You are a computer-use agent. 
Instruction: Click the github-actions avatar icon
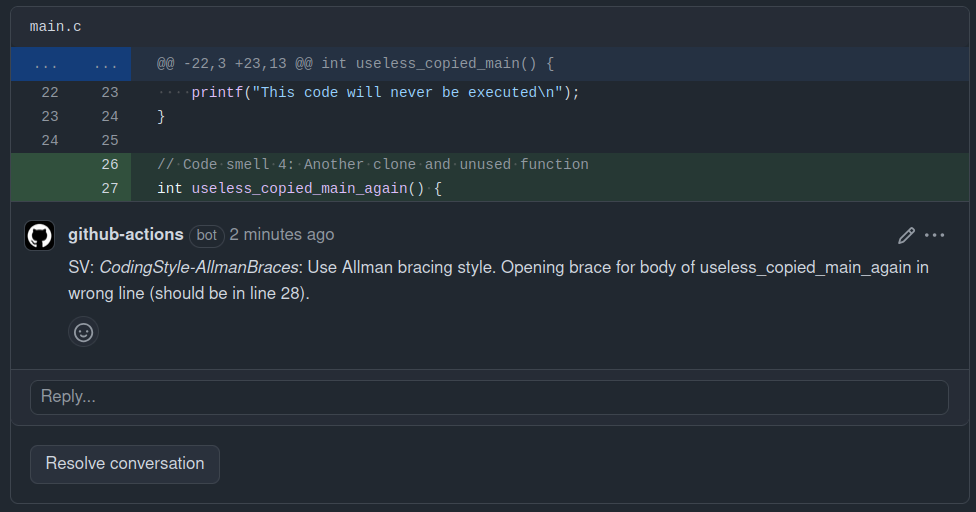pyautogui.click(x=39, y=236)
